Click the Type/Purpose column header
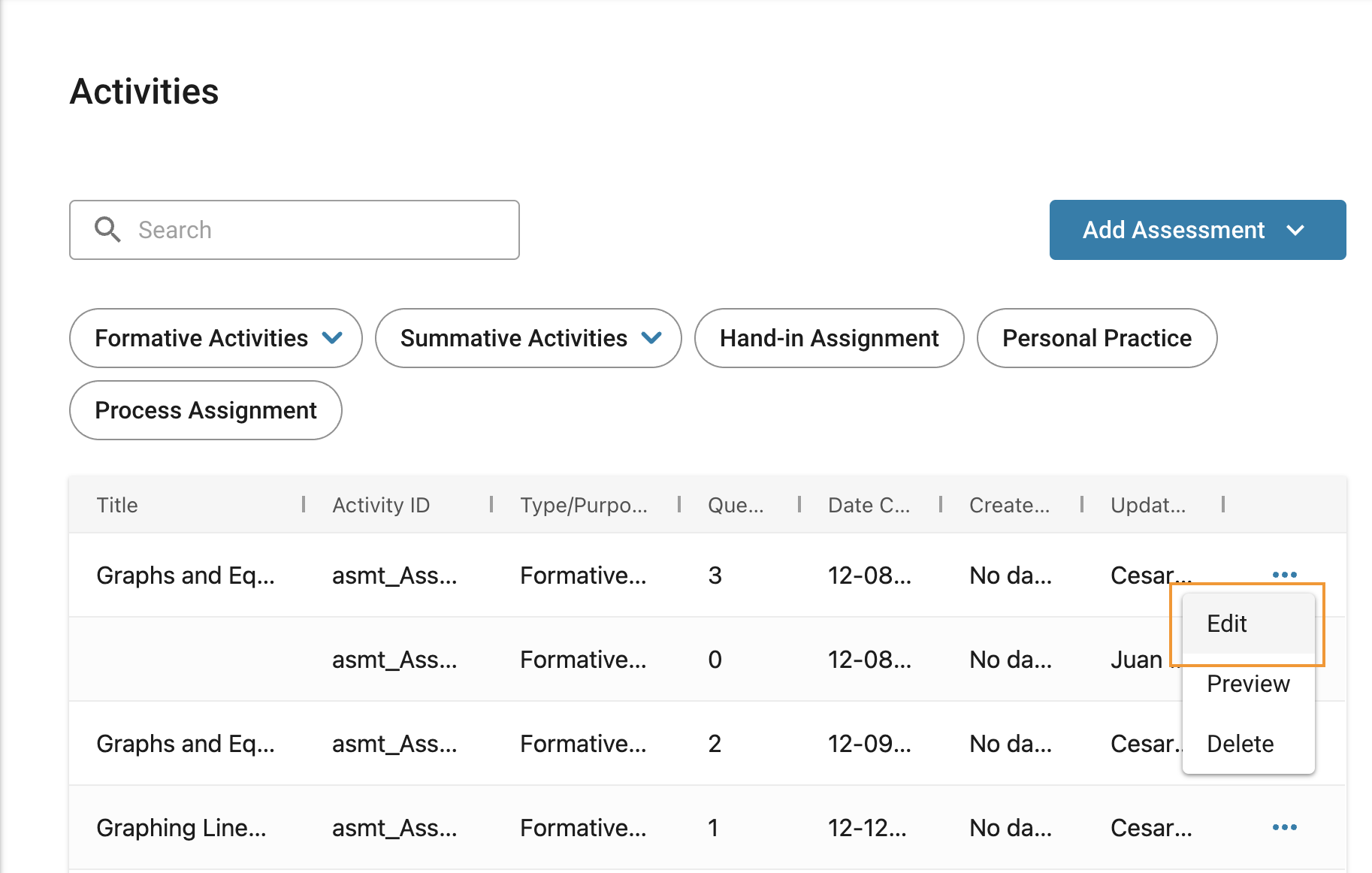Viewport: 1372px width, 873px height. click(585, 505)
